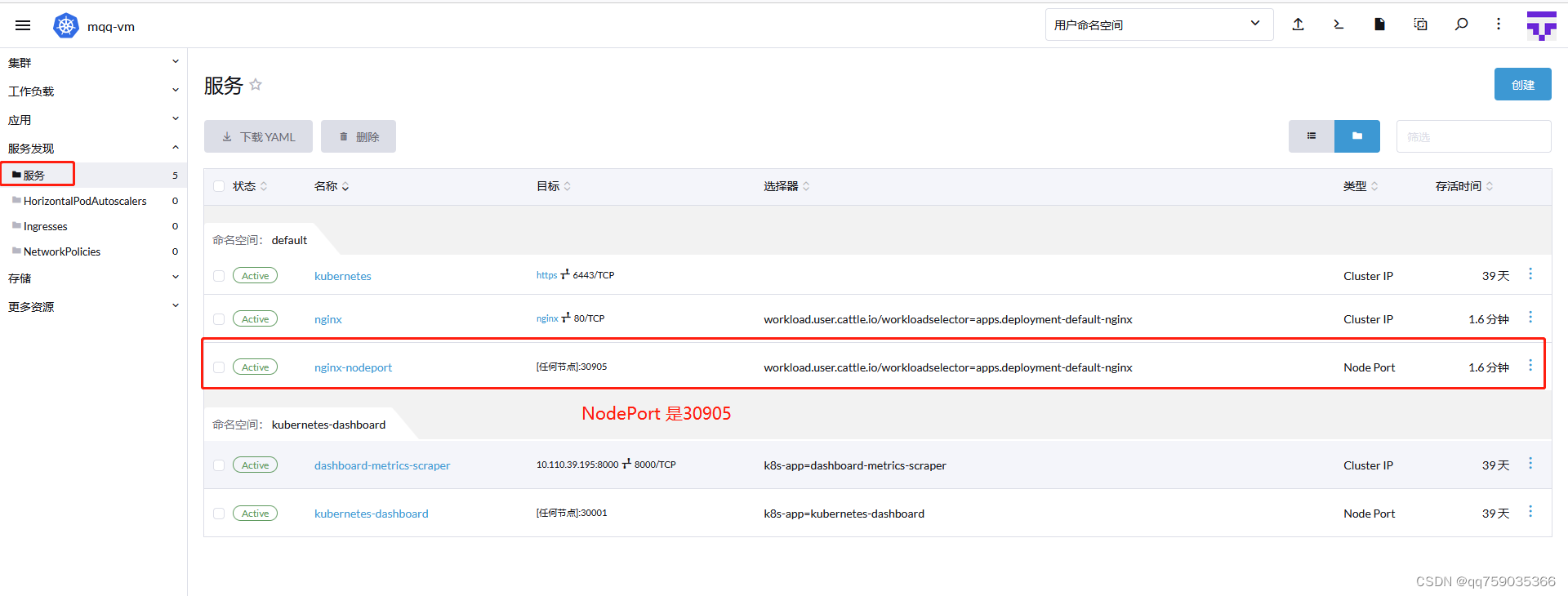Screen dimensions: 1568x596
Task: Check the kubernetes service row checkbox
Action: coord(219,276)
